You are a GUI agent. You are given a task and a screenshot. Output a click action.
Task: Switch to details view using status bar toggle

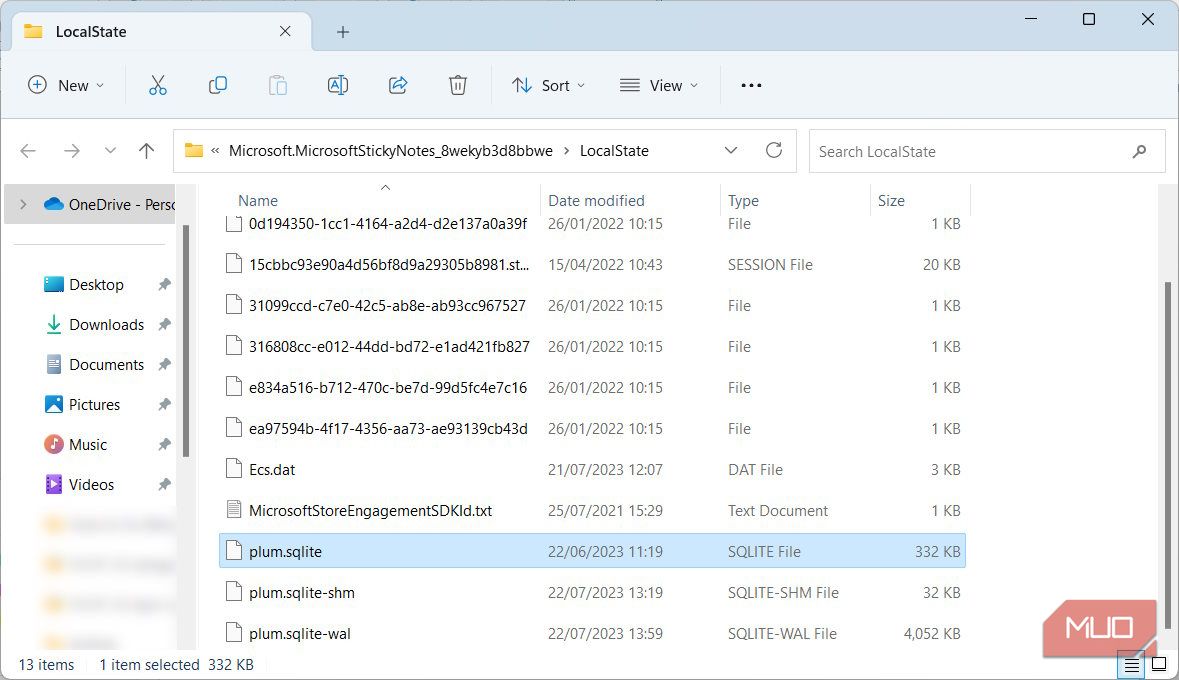1131,664
